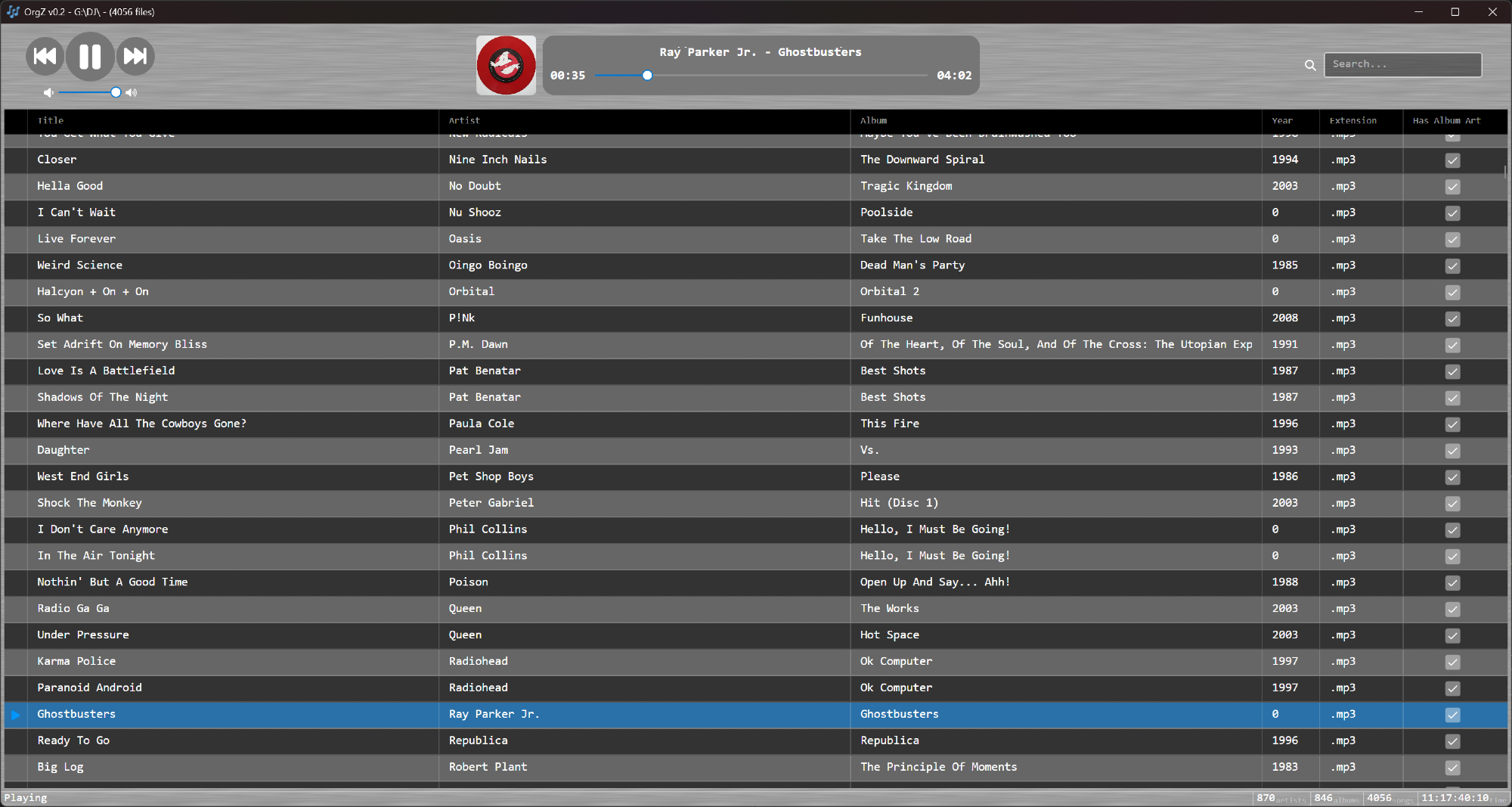Select the Radio Ga Ga row

pyautogui.click(x=73, y=608)
